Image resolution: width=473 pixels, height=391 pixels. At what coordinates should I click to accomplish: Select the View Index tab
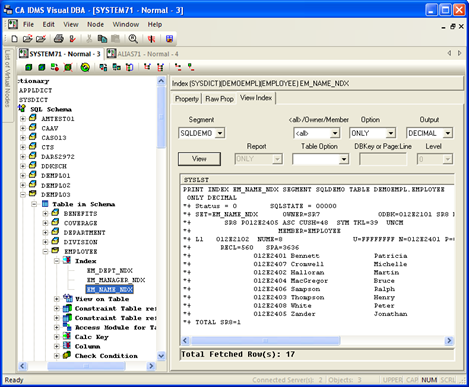256,98
